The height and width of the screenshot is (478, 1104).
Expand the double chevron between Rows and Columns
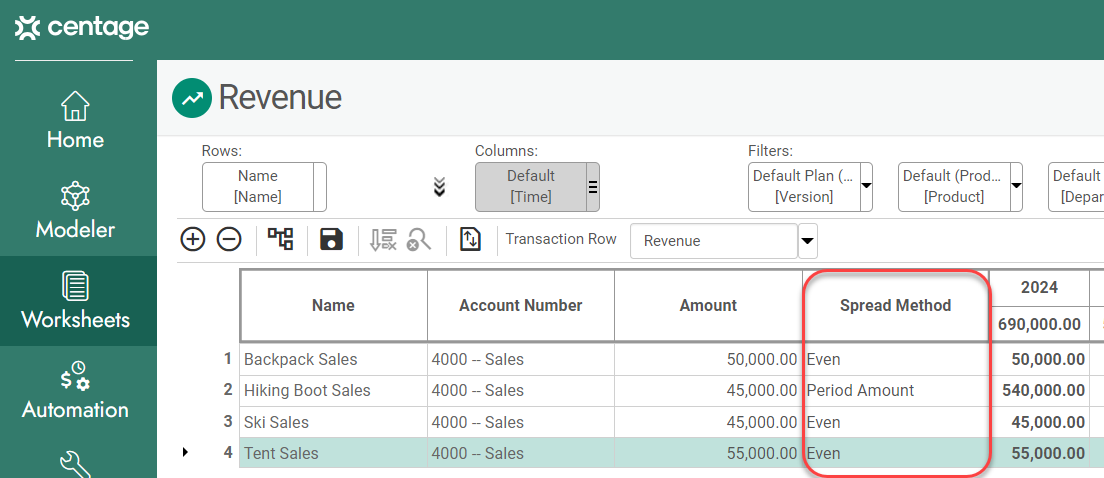[439, 187]
